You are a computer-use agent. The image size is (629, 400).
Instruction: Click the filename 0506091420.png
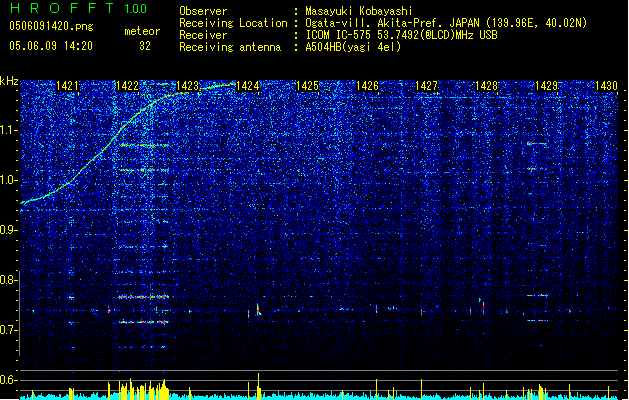click(x=51, y=26)
